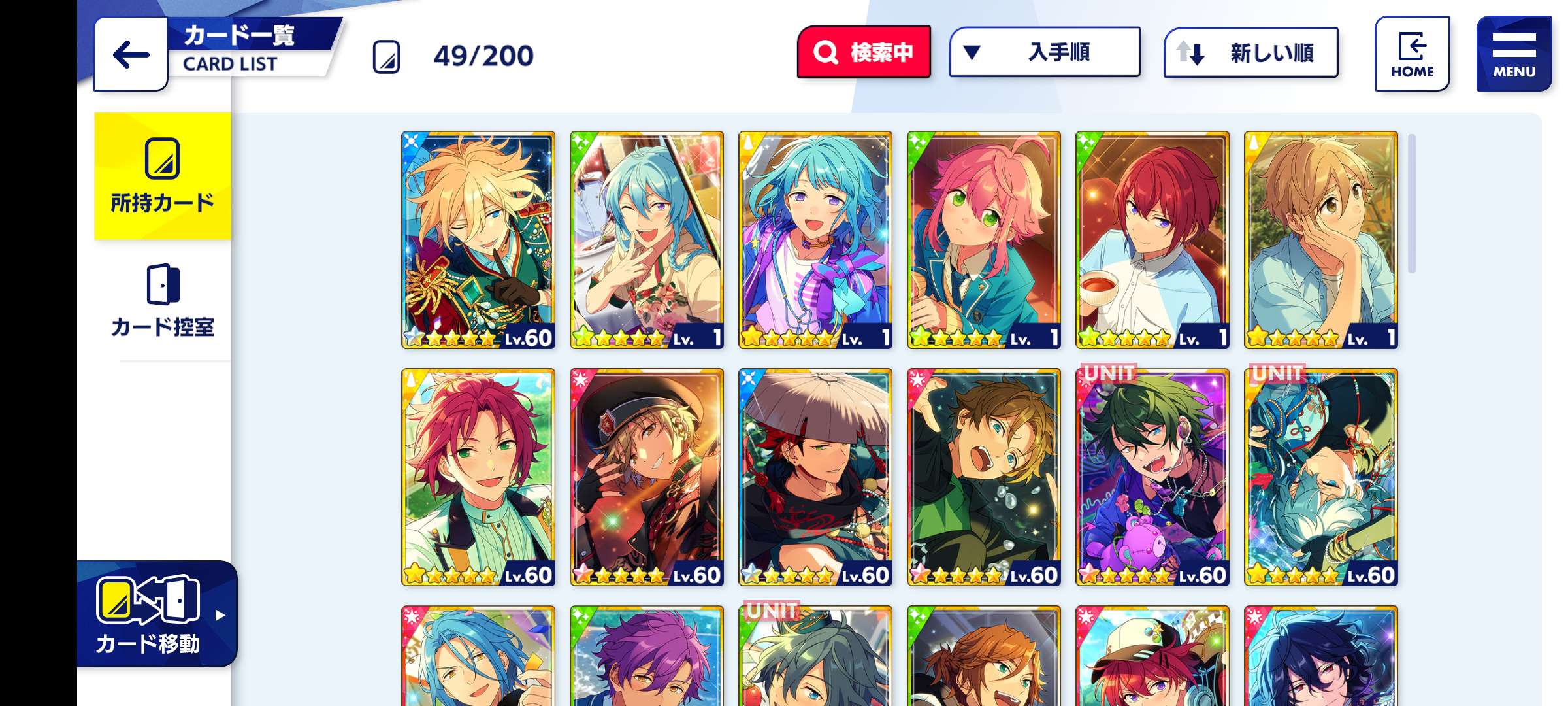
Task: Expand the 入手順 sort dropdown
Action: [1045, 52]
